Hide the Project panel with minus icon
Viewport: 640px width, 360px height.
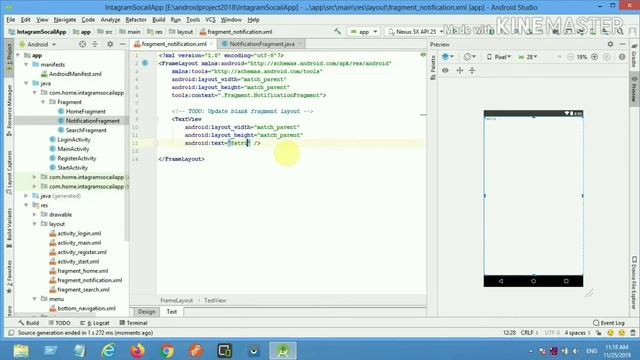[122, 44]
